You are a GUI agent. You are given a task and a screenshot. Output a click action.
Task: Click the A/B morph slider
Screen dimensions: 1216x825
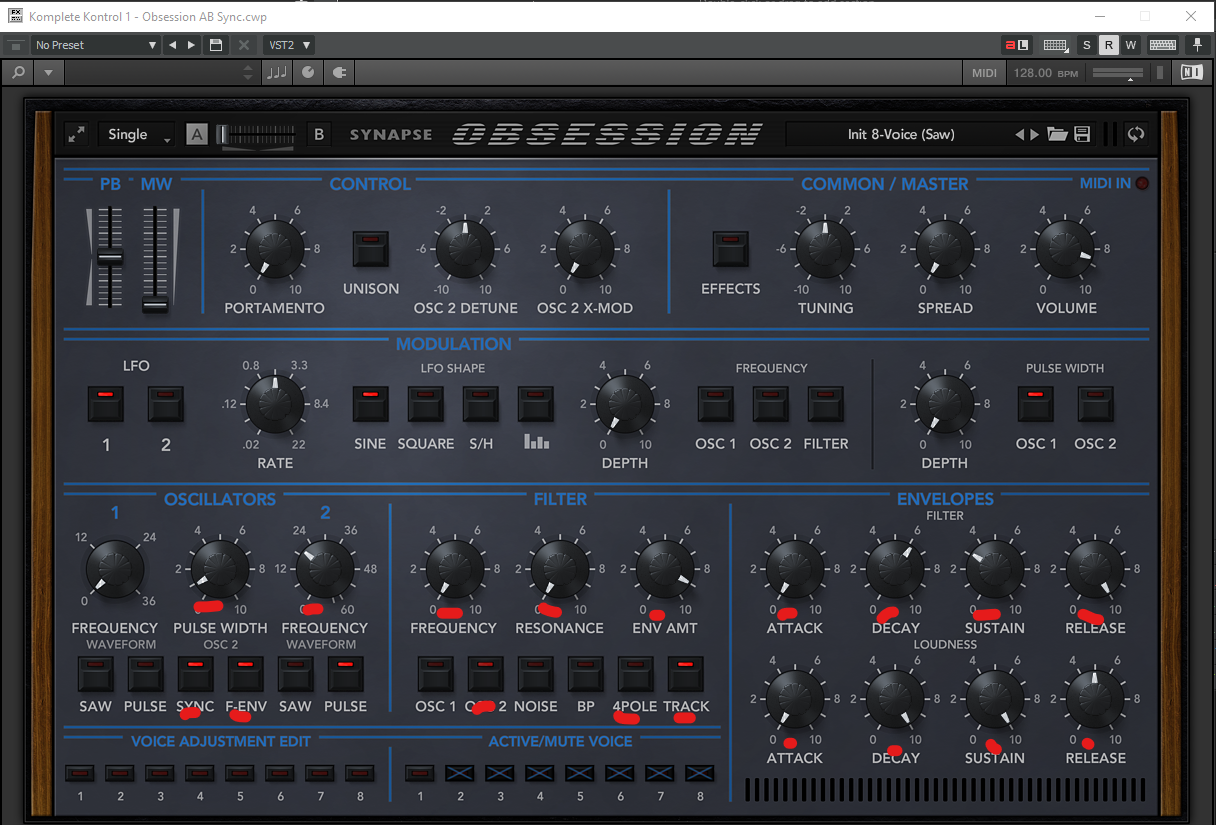click(257, 135)
